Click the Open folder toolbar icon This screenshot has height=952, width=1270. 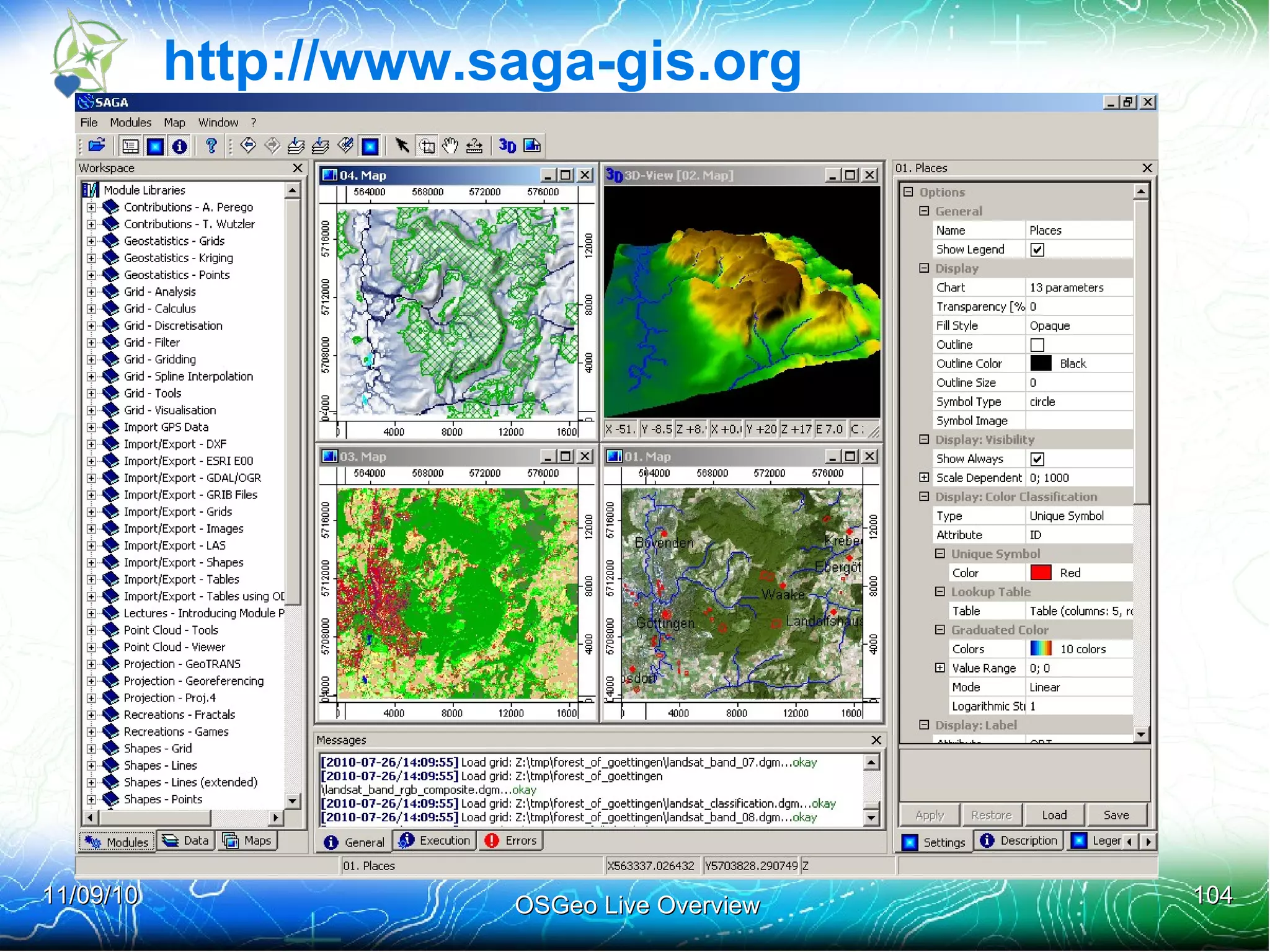point(96,146)
